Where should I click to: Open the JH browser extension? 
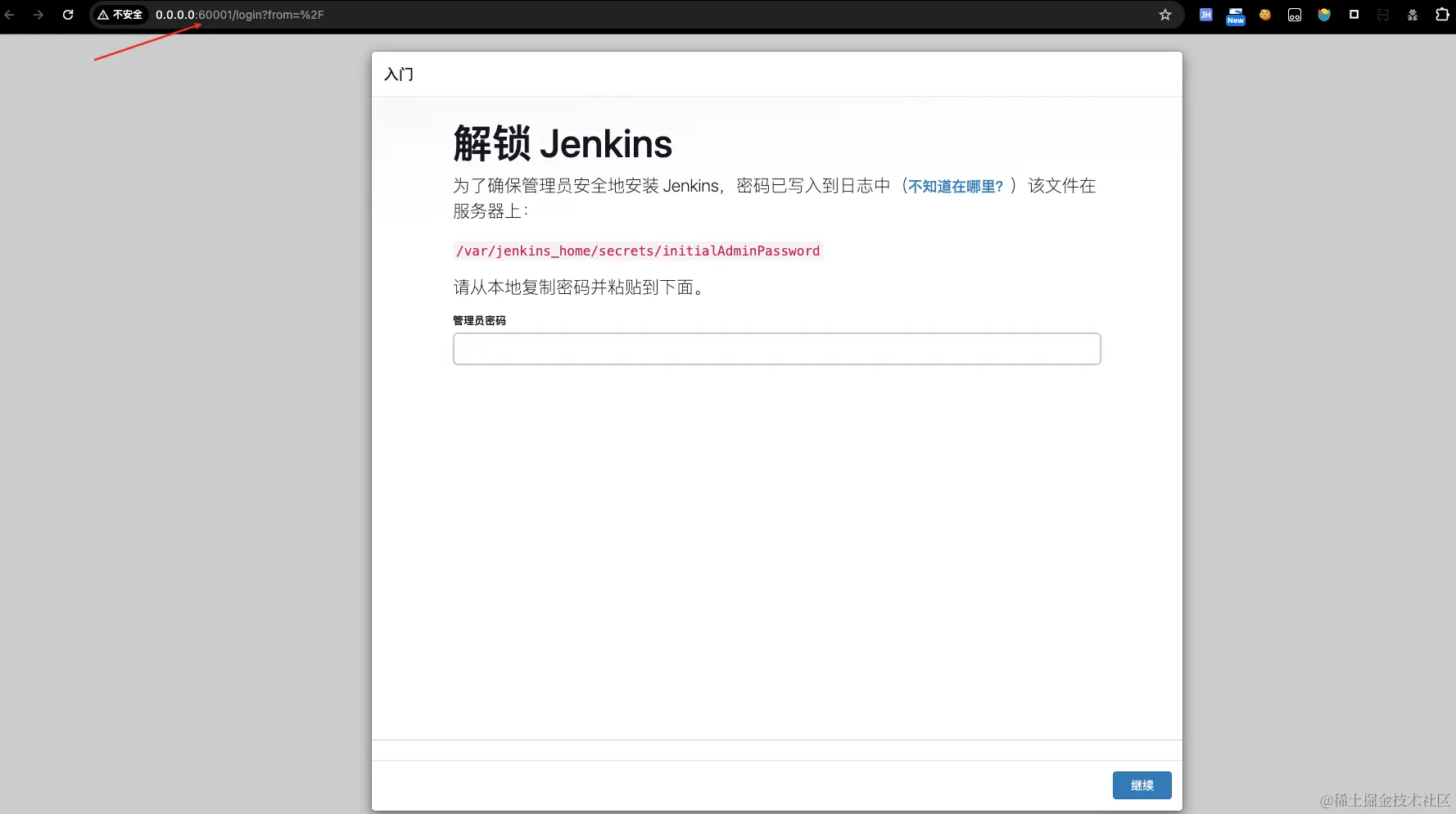pyautogui.click(x=1205, y=15)
